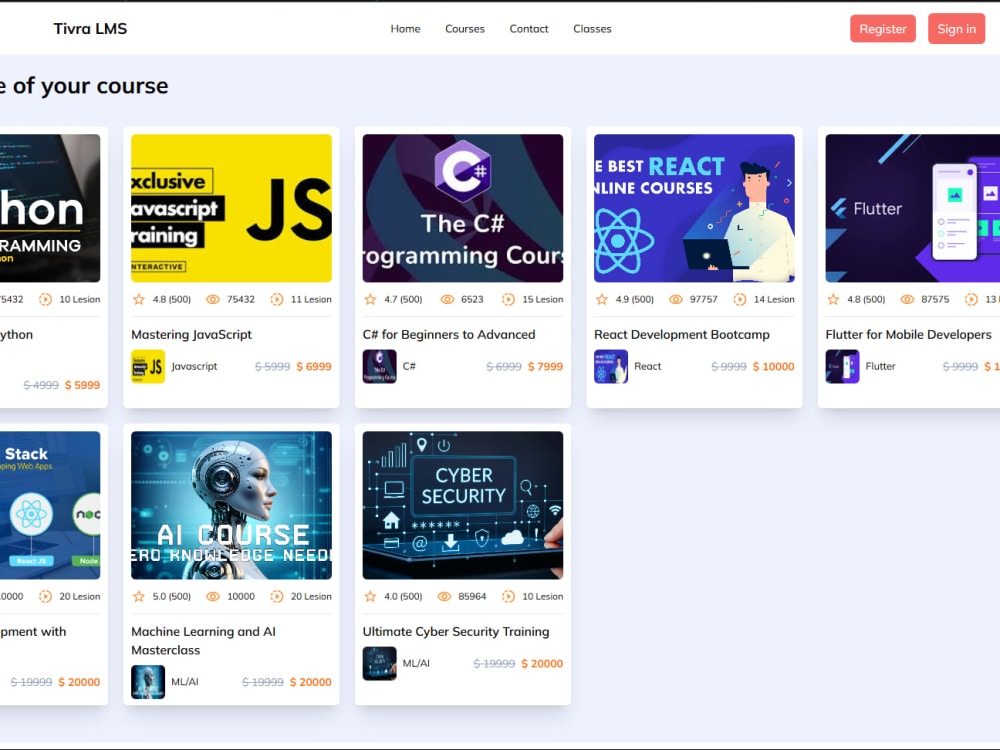Click the star icon on Flutter for Mobile Developers card
The height and width of the screenshot is (750, 1000).
coord(833,299)
